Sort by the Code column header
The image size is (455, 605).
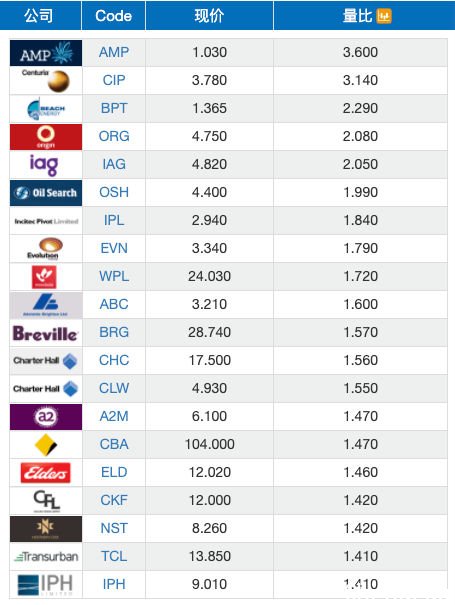(113, 15)
